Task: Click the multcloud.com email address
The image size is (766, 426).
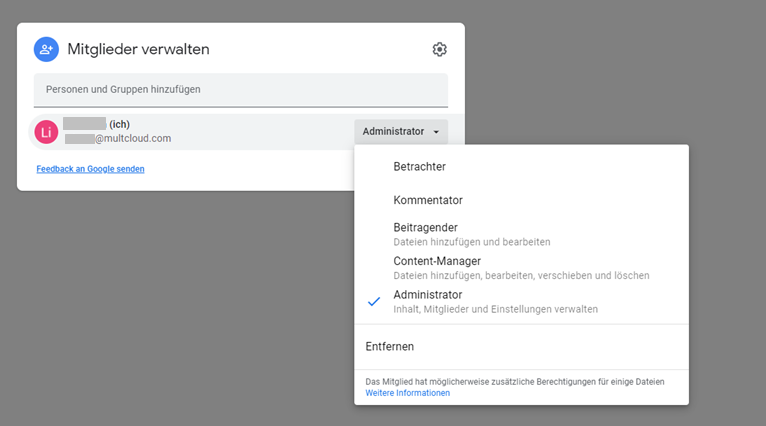Action: (120, 139)
